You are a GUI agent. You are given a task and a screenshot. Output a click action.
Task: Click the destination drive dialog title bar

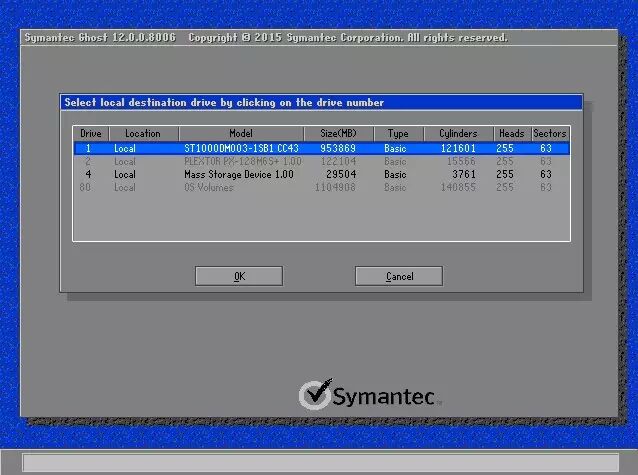321,102
